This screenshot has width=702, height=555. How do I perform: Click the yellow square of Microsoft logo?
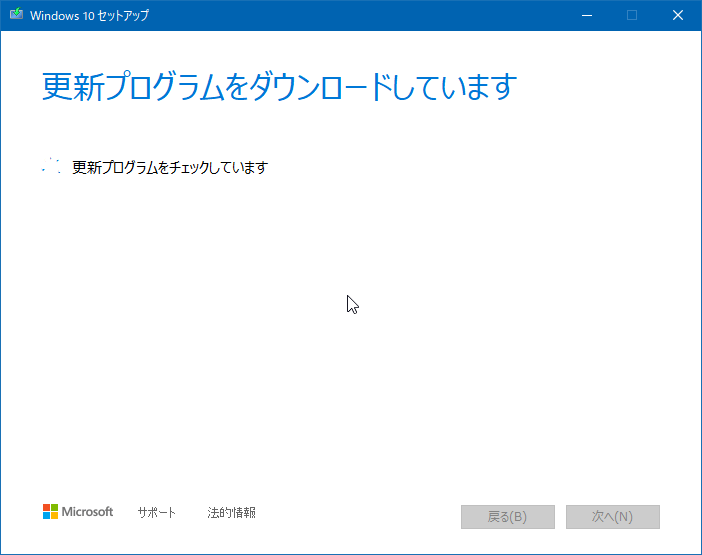[54, 516]
